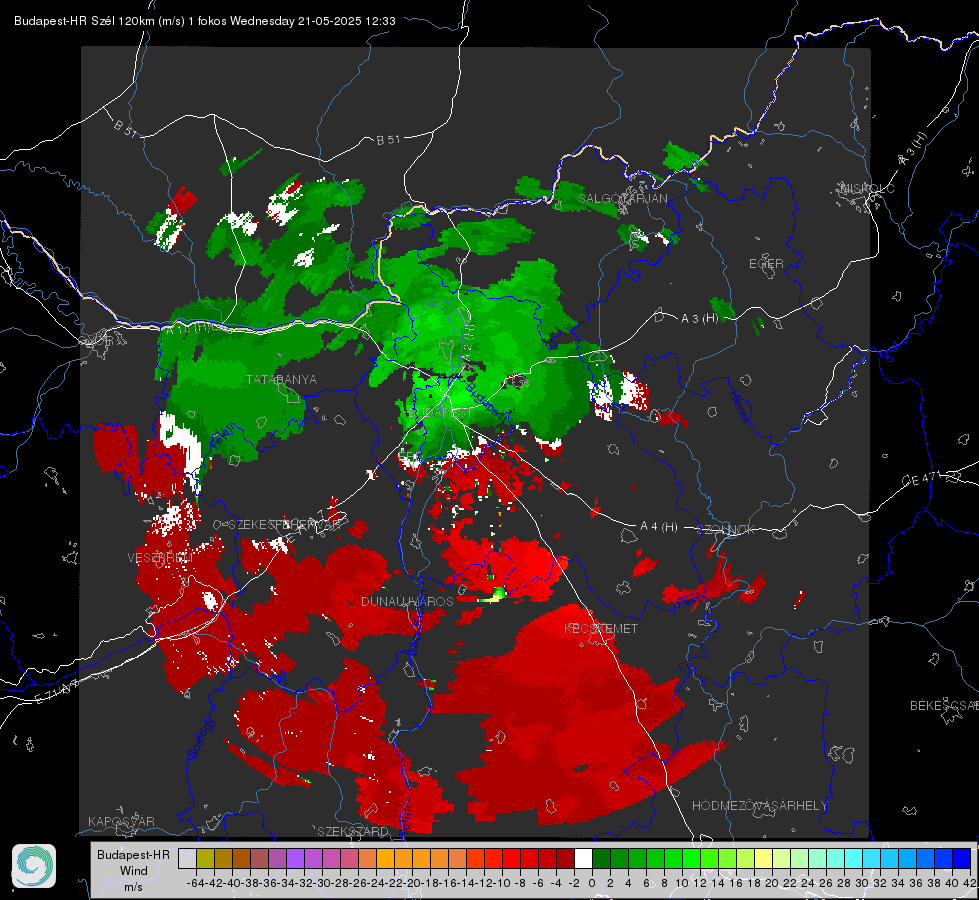Click the dark green swatch between 0 and 2
979x900 pixels.
coord(601,858)
